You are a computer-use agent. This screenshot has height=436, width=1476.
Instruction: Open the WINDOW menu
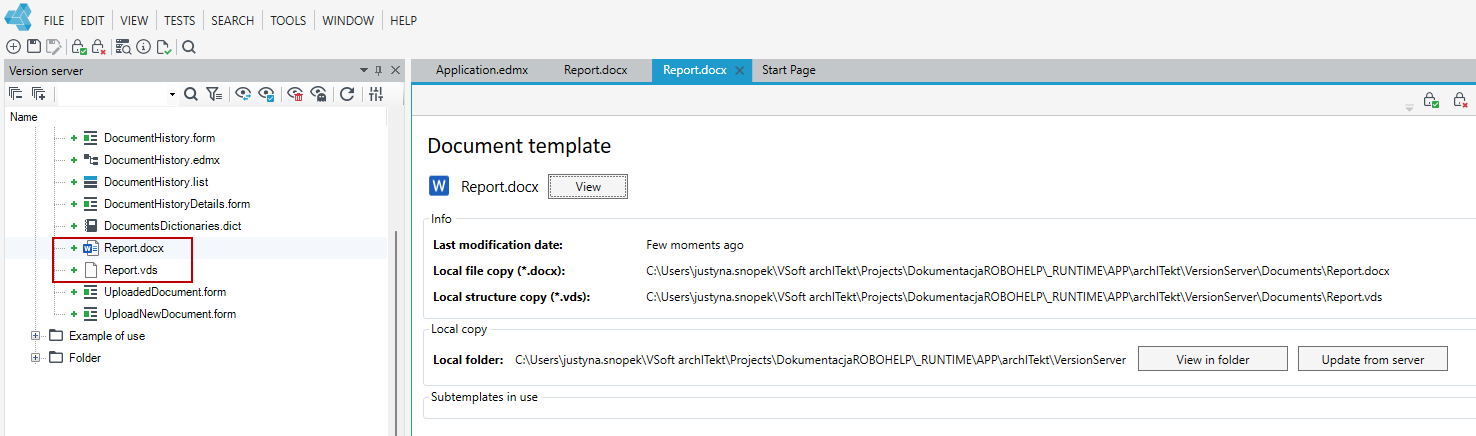(348, 20)
